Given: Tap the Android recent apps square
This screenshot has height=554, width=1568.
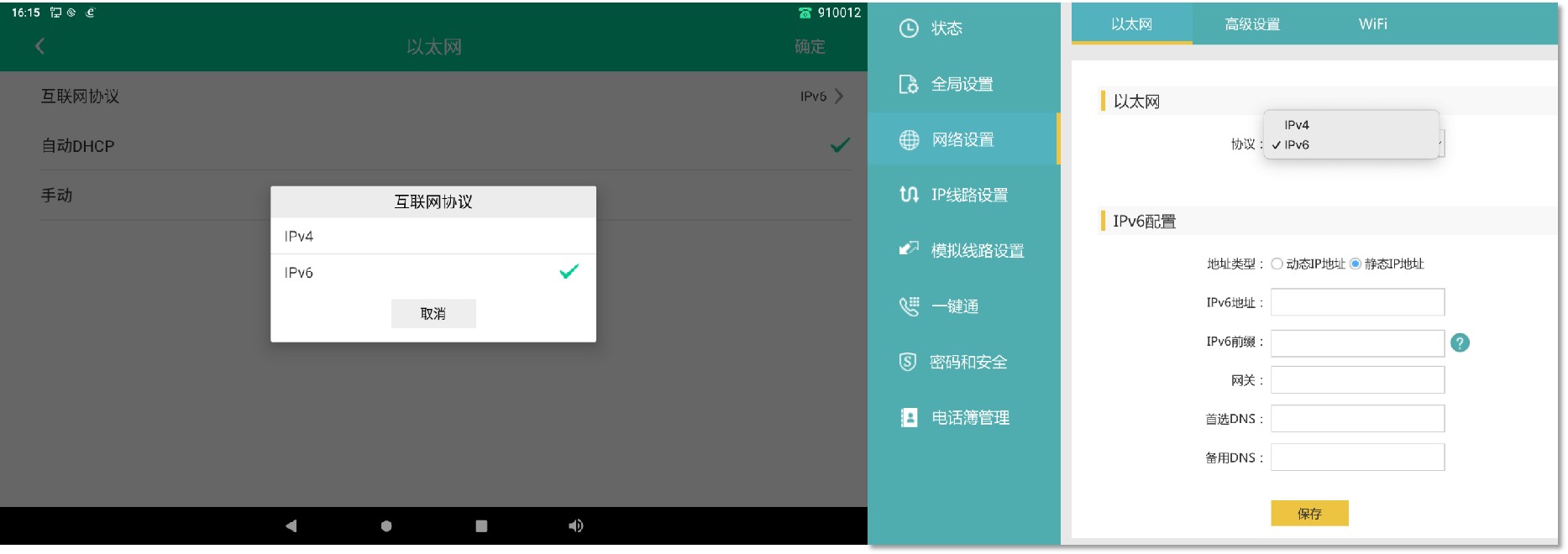Looking at the screenshot, I should tap(481, 526).
